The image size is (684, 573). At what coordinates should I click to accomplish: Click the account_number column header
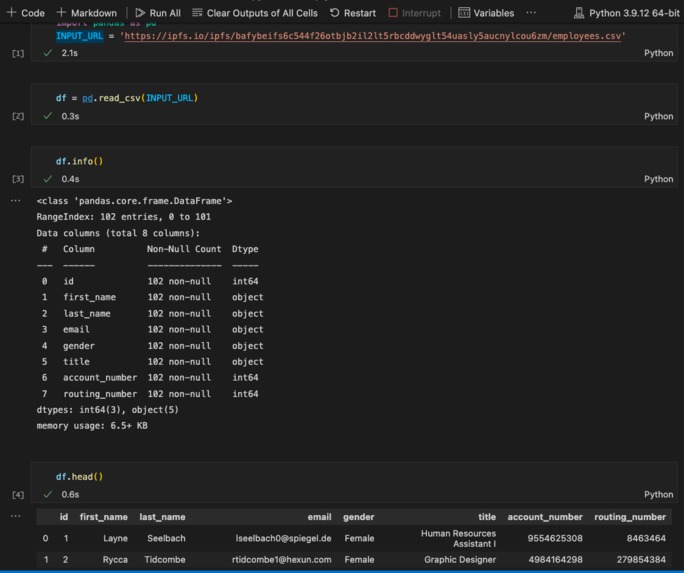coord(545,517)
